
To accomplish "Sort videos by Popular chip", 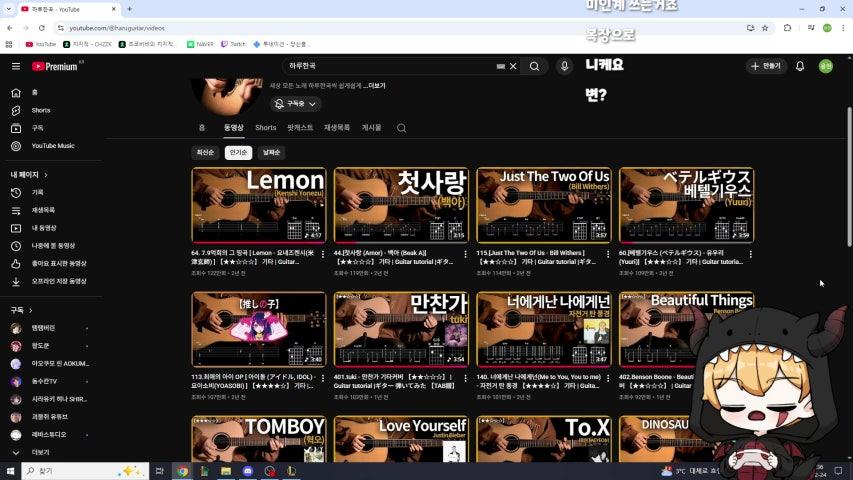I will pyautogui.click(x=238, y=152).
